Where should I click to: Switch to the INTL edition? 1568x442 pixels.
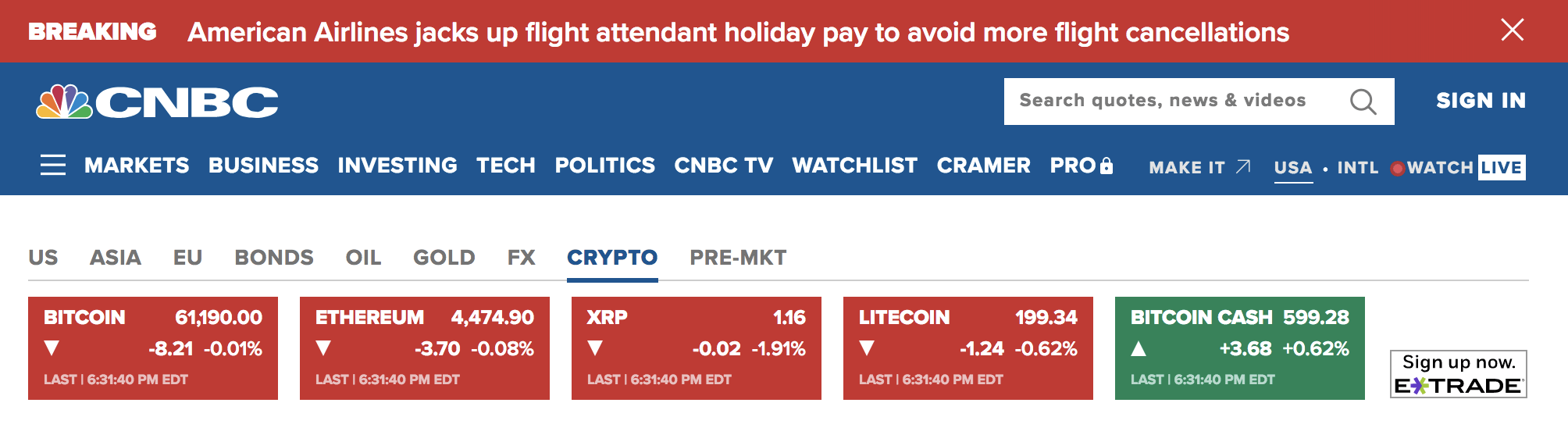[1357, 168]
